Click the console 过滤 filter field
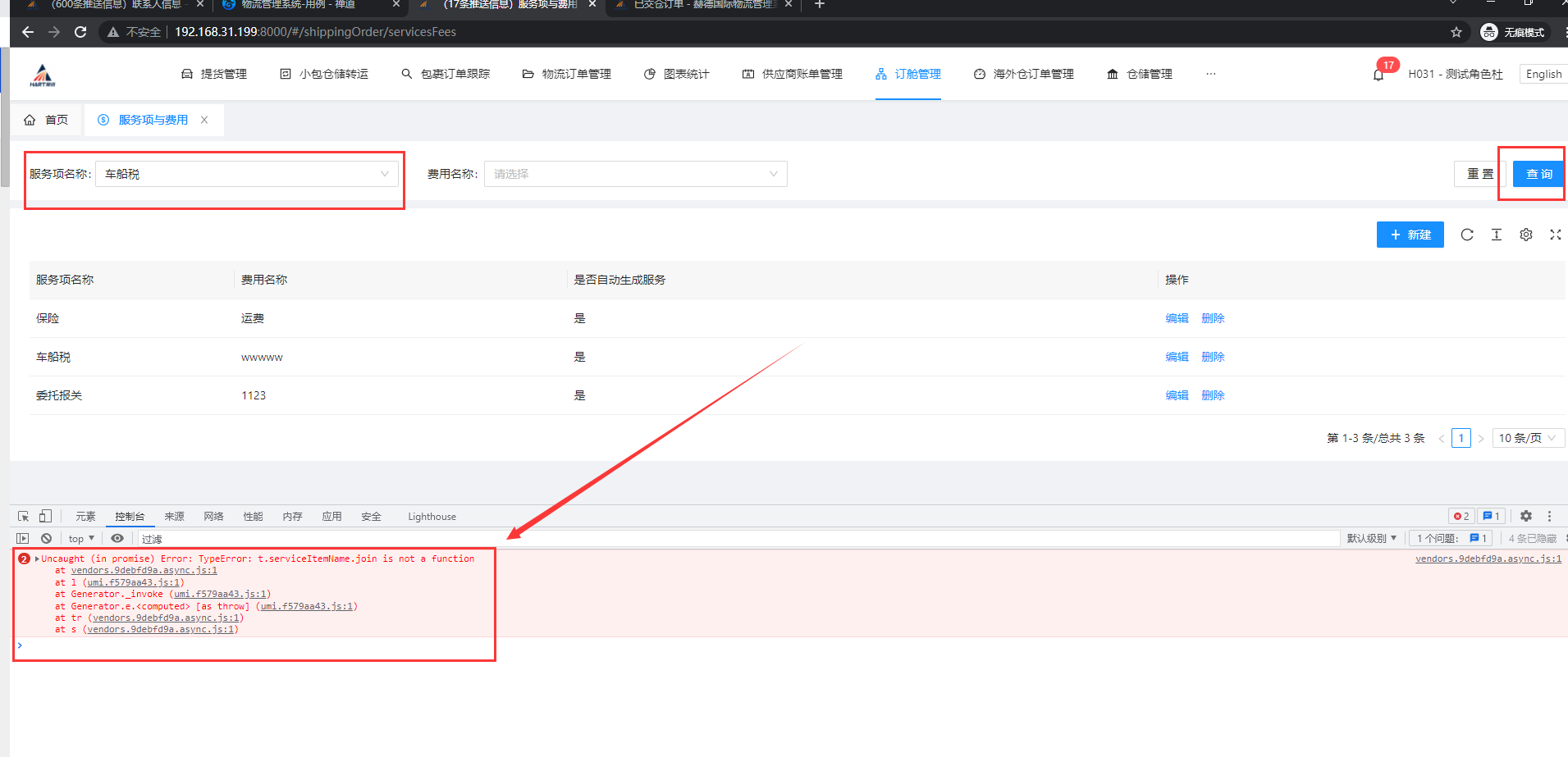Image resolution: width=1568 pixels, height=757 pixels. pyautogui.click(x=738, y=538)
